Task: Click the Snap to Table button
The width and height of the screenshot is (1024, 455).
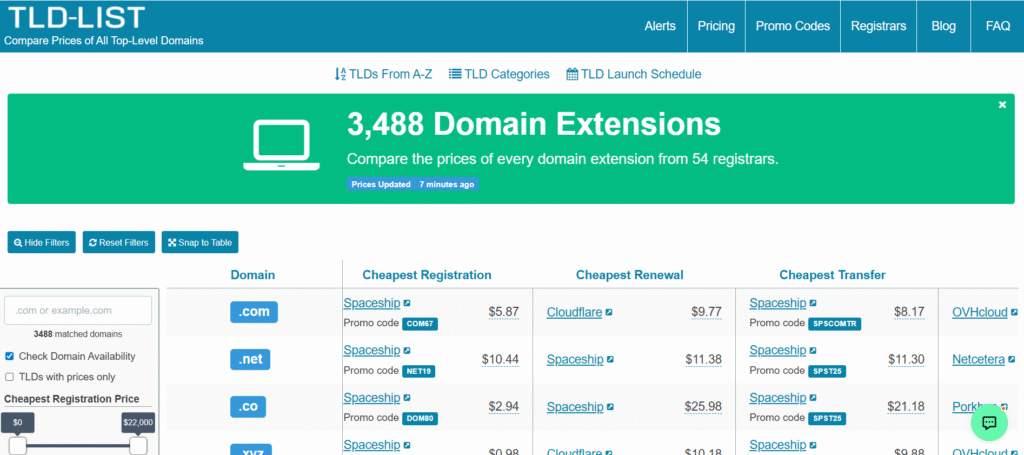Action: (x=200, y=242)
